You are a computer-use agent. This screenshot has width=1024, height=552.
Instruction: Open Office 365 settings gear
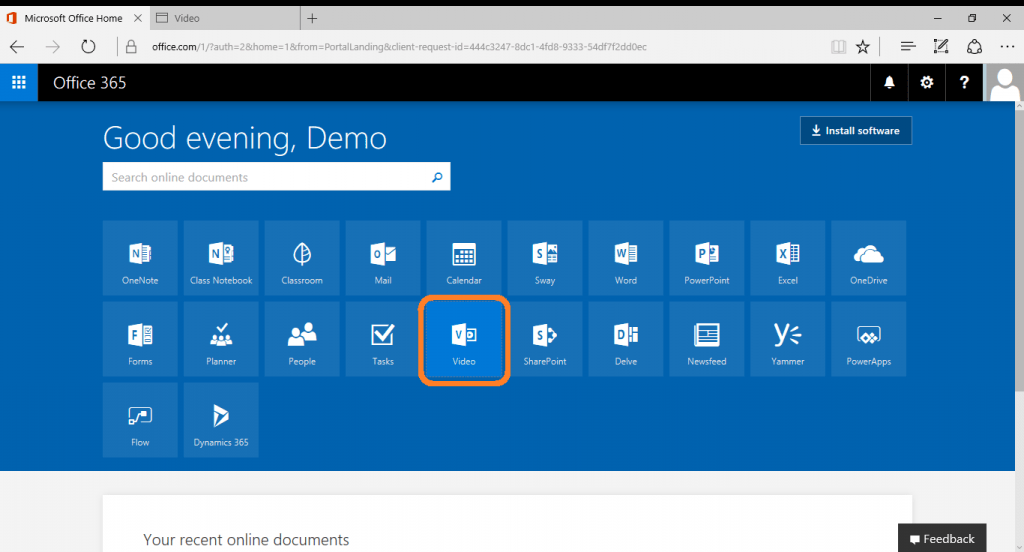click(x=927, y=82)
